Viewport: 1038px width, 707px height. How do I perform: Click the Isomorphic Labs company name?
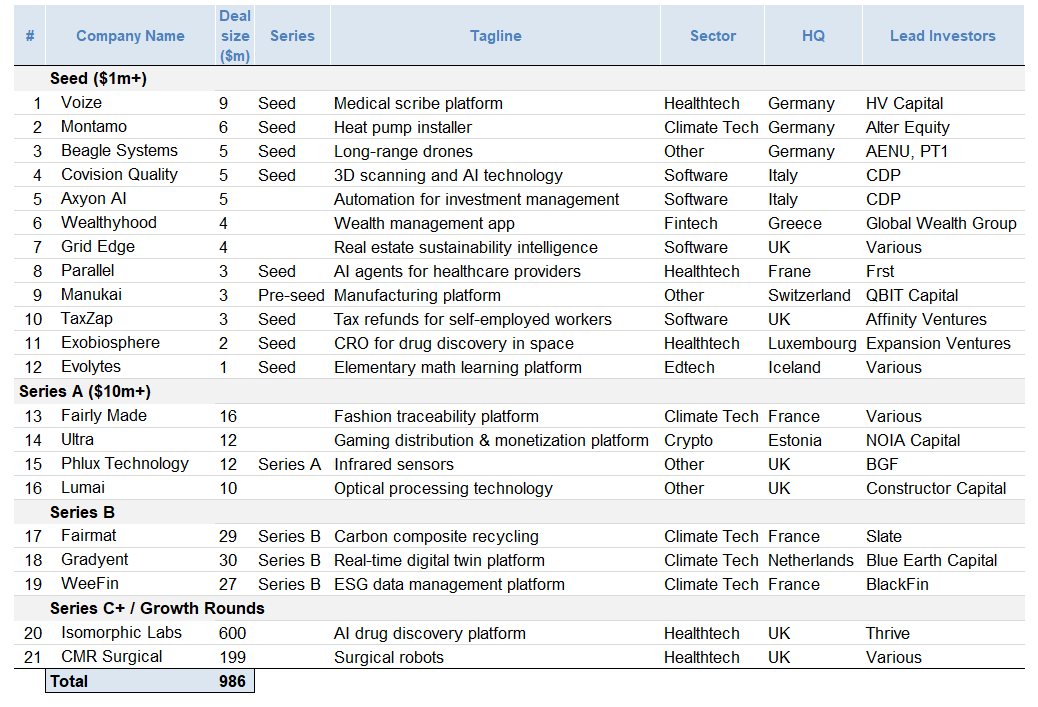tap(121, 633)
